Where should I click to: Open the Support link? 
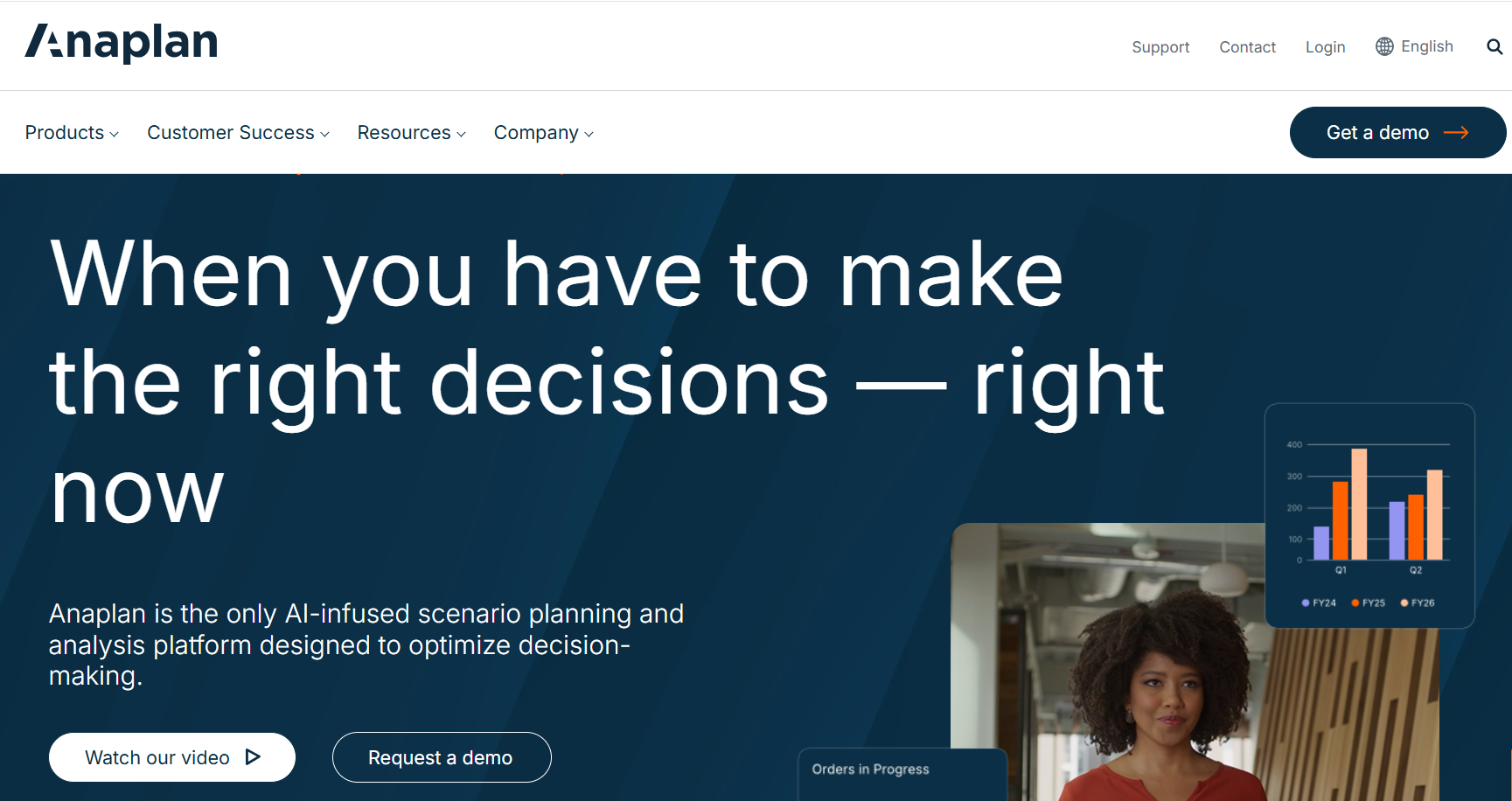pyautogui.click(x=1160, y=47)
